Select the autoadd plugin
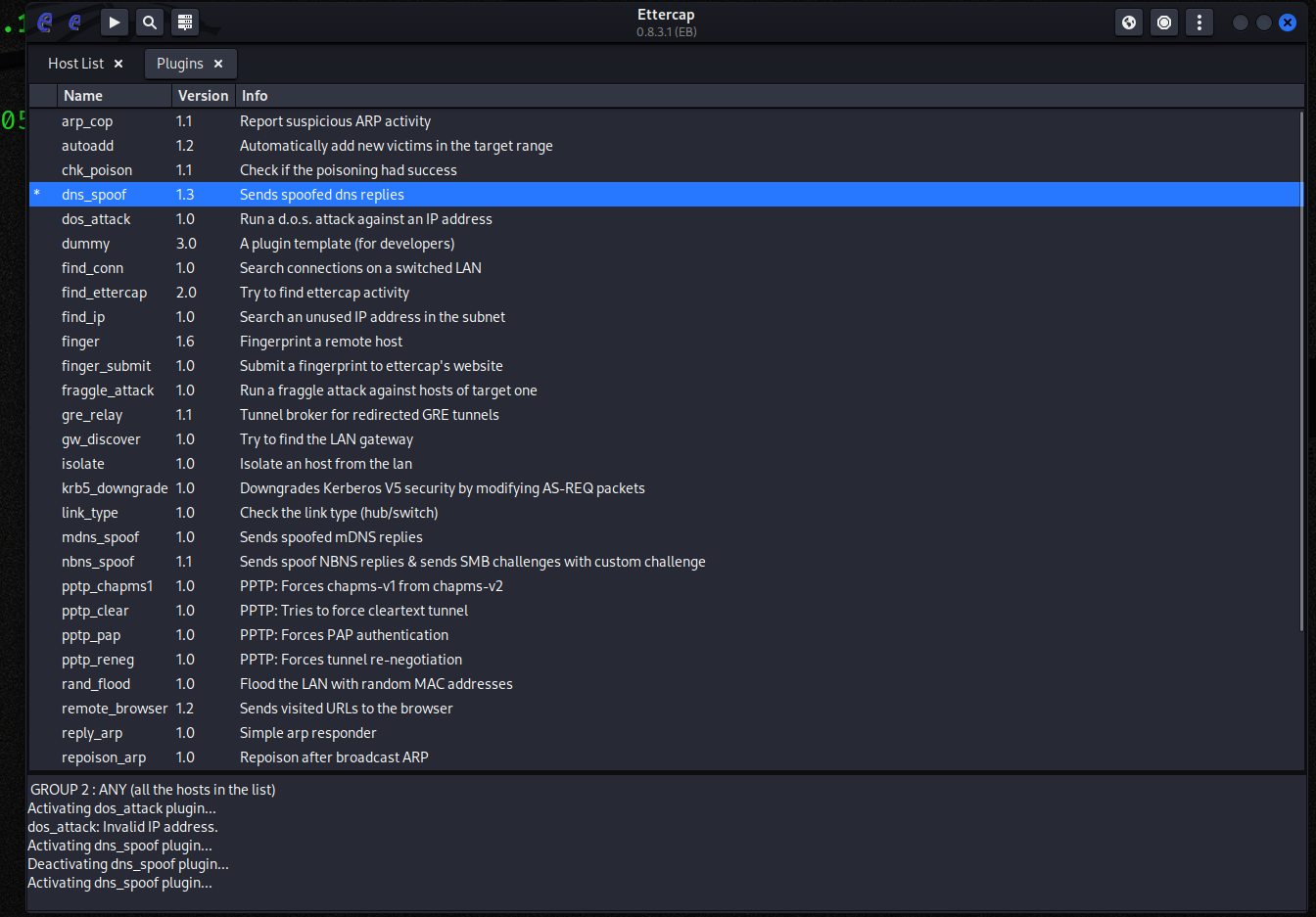The height and width of the screenshot is (917, 1316). pyautogui.click(x=666, y=146)
